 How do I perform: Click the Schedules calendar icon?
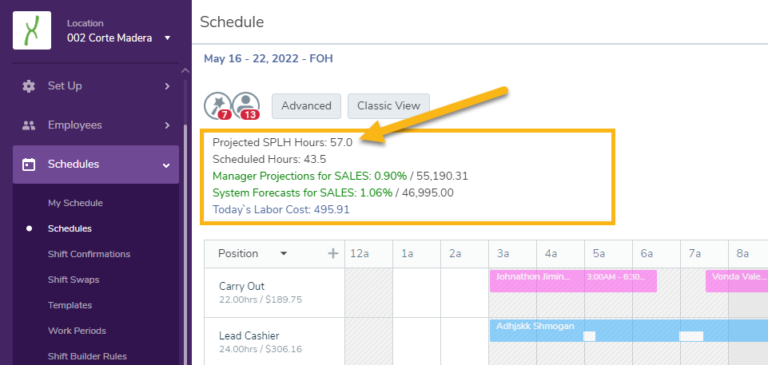click(x=29, y=165)
